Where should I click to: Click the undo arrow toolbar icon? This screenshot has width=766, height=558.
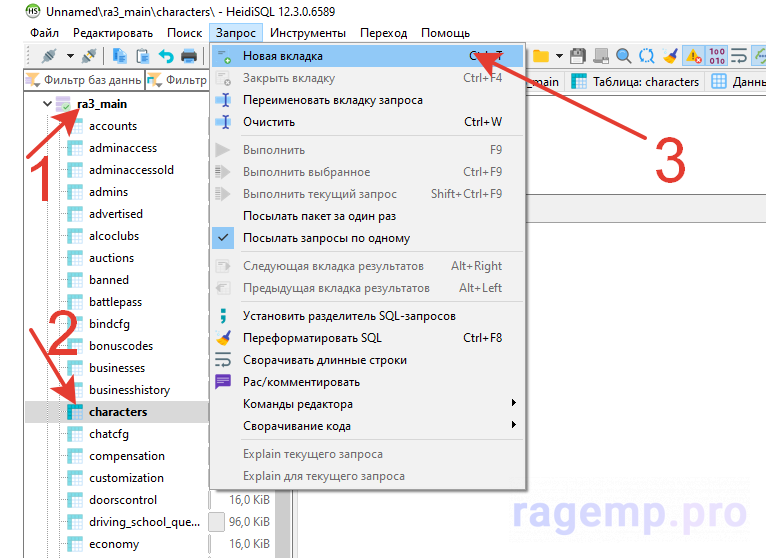(166, 56)
